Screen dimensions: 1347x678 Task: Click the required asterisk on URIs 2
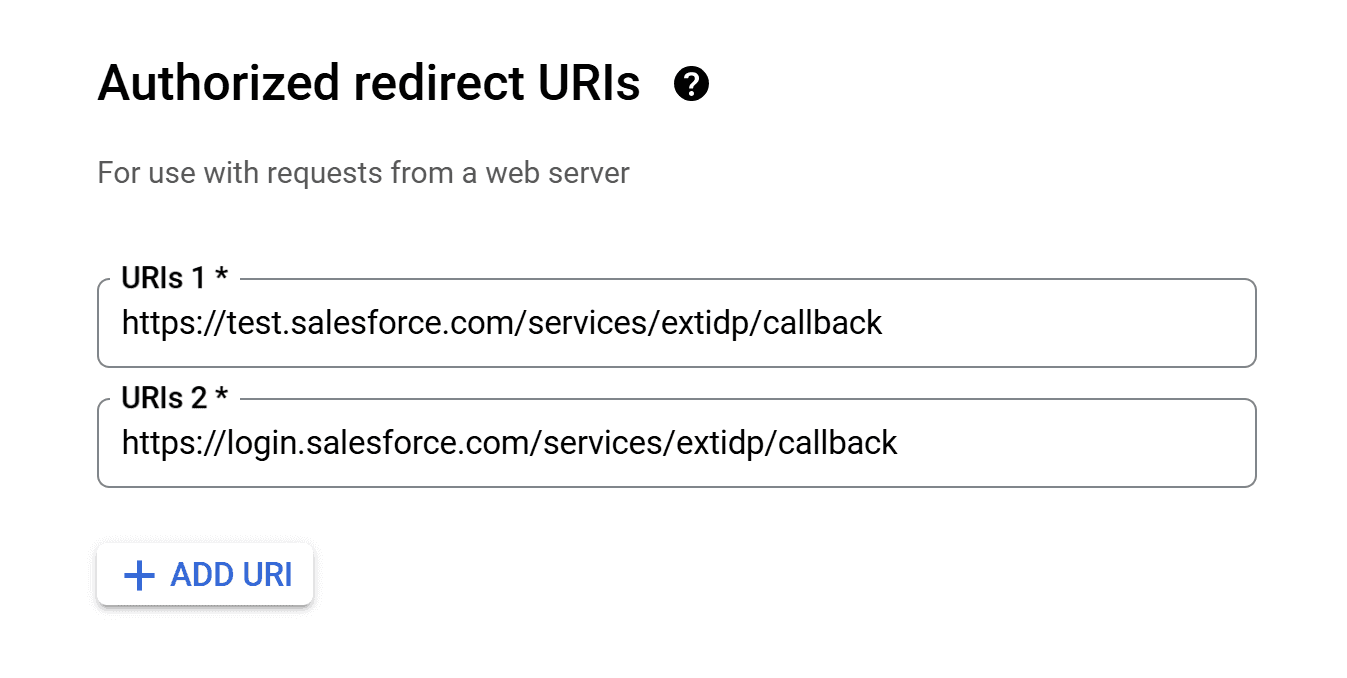tap(222, 396)
